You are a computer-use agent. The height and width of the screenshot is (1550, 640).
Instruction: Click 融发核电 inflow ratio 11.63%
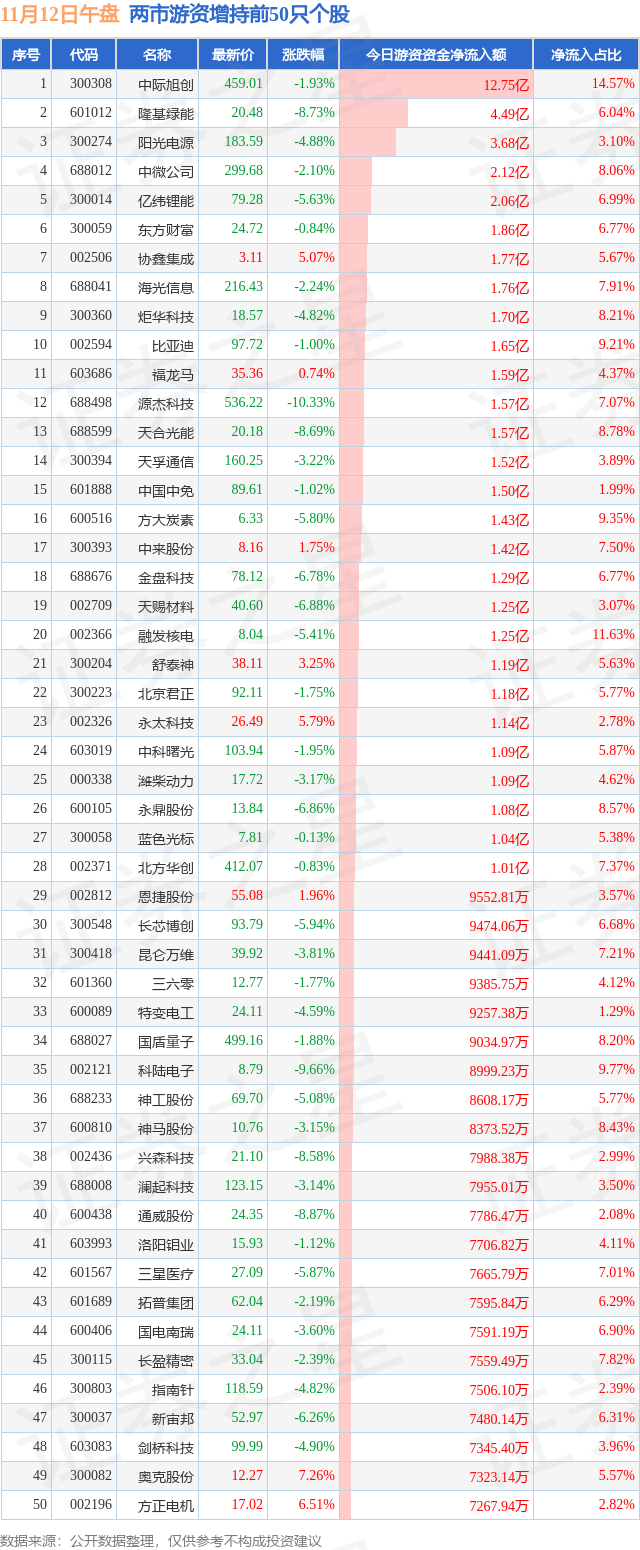click(613, 635)
